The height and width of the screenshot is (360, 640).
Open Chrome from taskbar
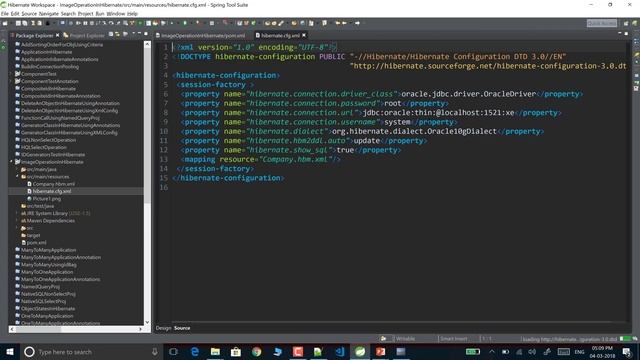pos(256,352)
